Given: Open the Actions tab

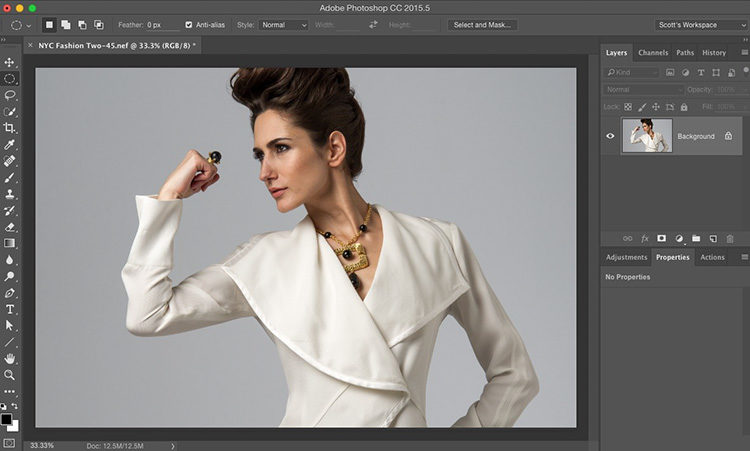Looking at the screenshot, I should pyautogui.click(x=712, y=257).
